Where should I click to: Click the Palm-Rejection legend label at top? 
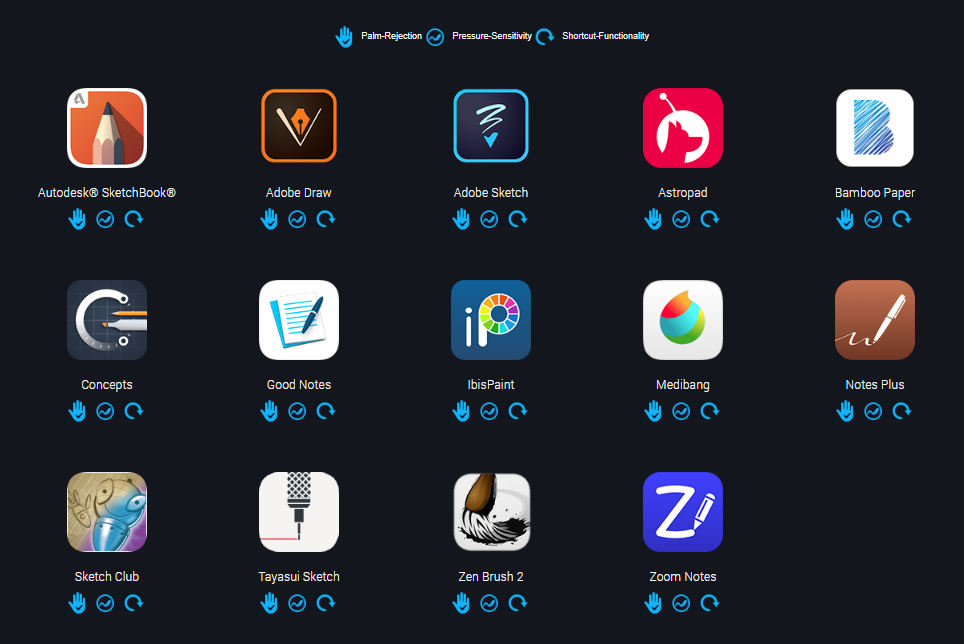tap(391, 36)
